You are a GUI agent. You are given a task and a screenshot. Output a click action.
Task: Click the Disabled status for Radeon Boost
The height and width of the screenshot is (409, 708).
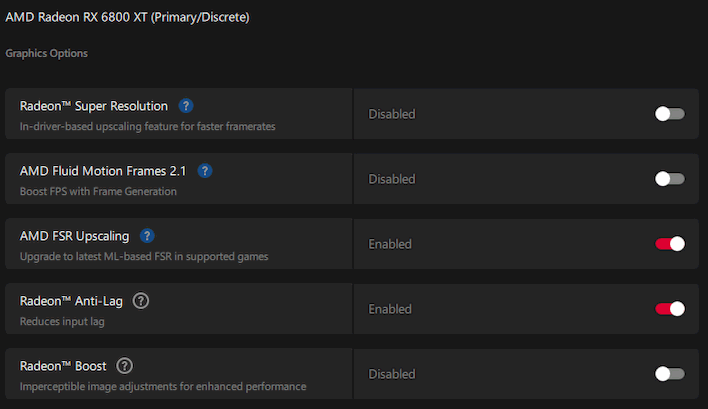coord(392,374)
